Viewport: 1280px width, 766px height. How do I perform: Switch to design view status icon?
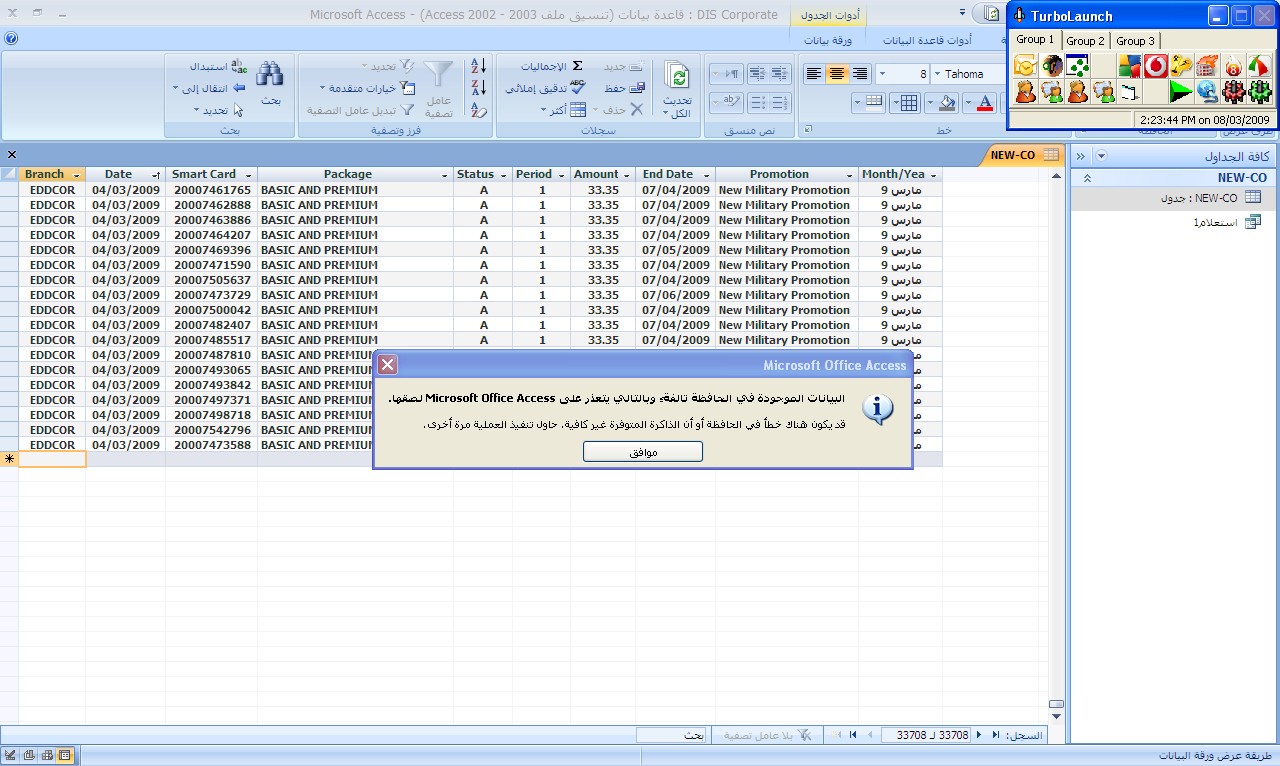9,755
